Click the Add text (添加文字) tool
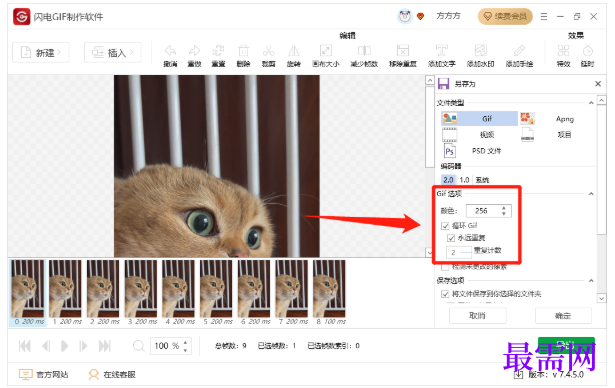Viewport: 615px width, 388px height. coord(442,51)
